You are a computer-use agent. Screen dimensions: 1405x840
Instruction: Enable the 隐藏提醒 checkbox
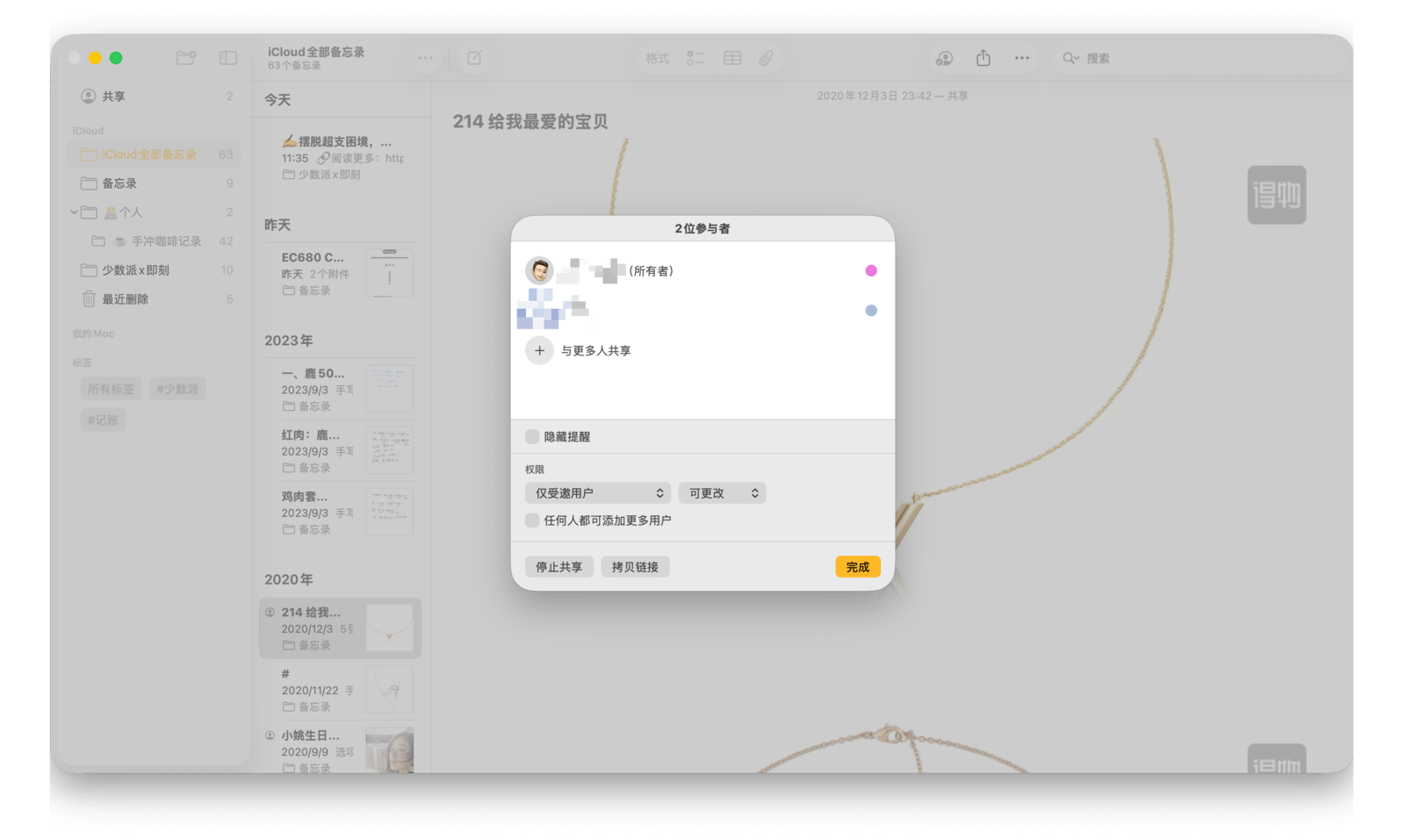(532, 436)
